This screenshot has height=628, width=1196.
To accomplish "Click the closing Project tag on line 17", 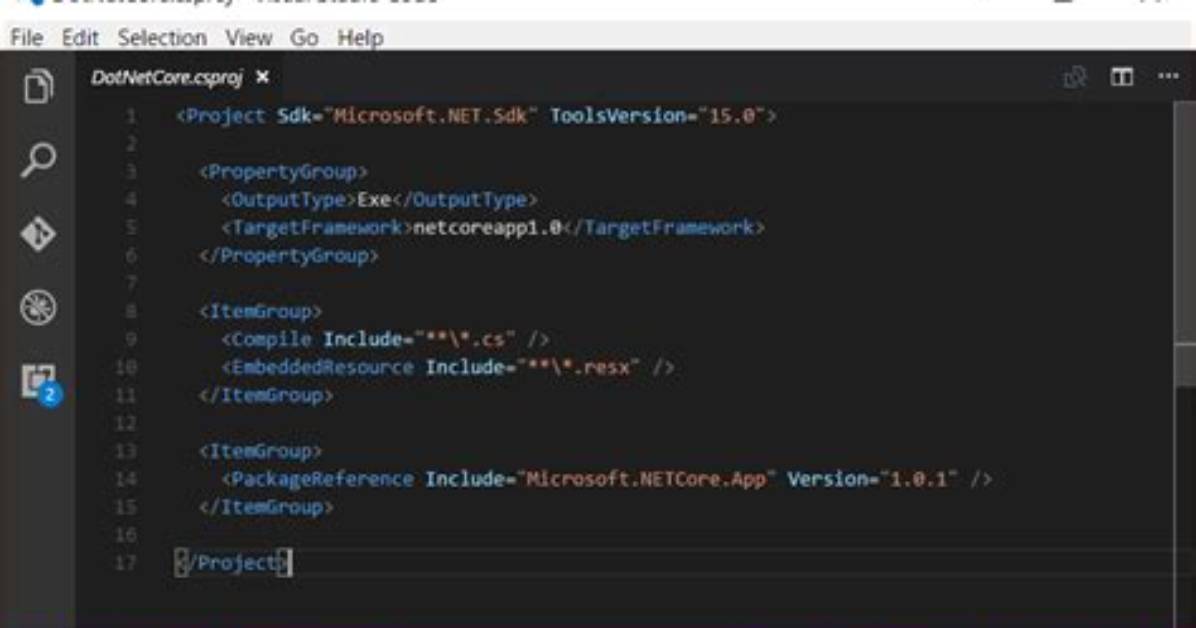I will 233,563.
